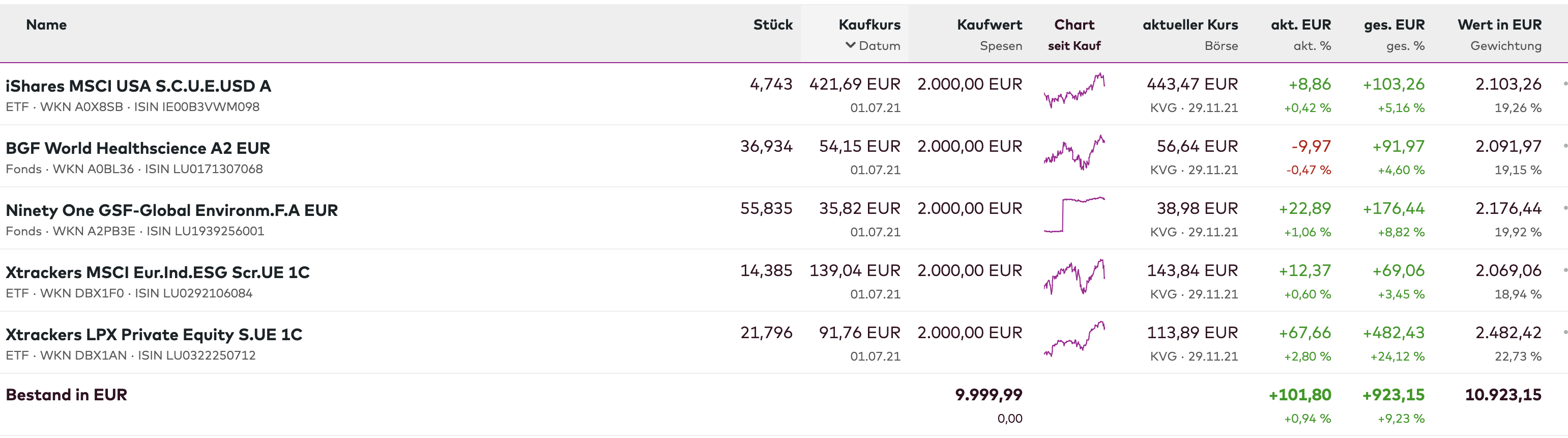Screen dimensions: 1568x438
Task: Open the Xtrackers LPX Private Equity sparkline chart
Action: pyautogui.click(x=1075, y=339)
